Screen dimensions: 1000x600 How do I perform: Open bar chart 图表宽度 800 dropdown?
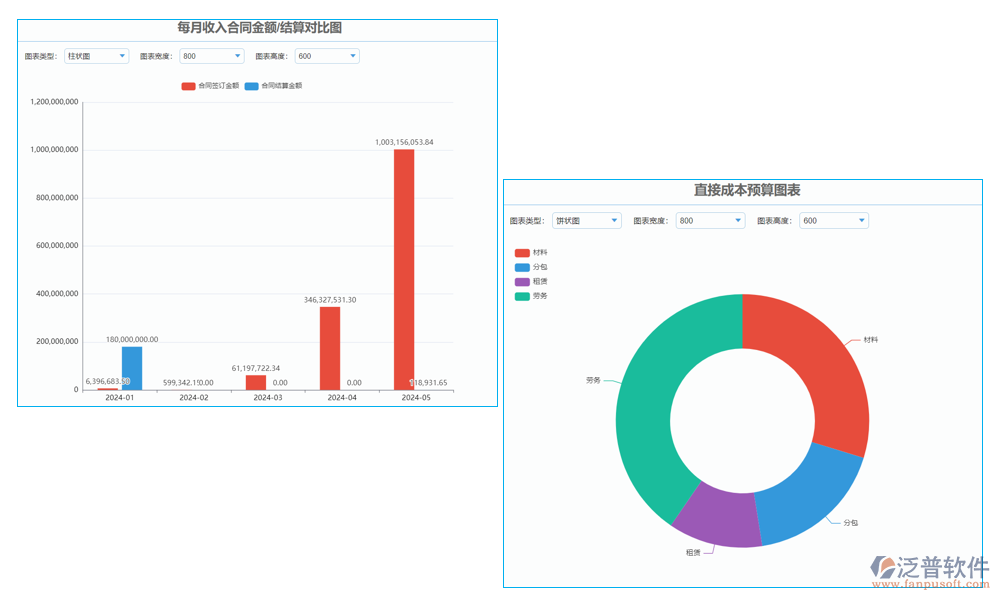tap(212, 56)
